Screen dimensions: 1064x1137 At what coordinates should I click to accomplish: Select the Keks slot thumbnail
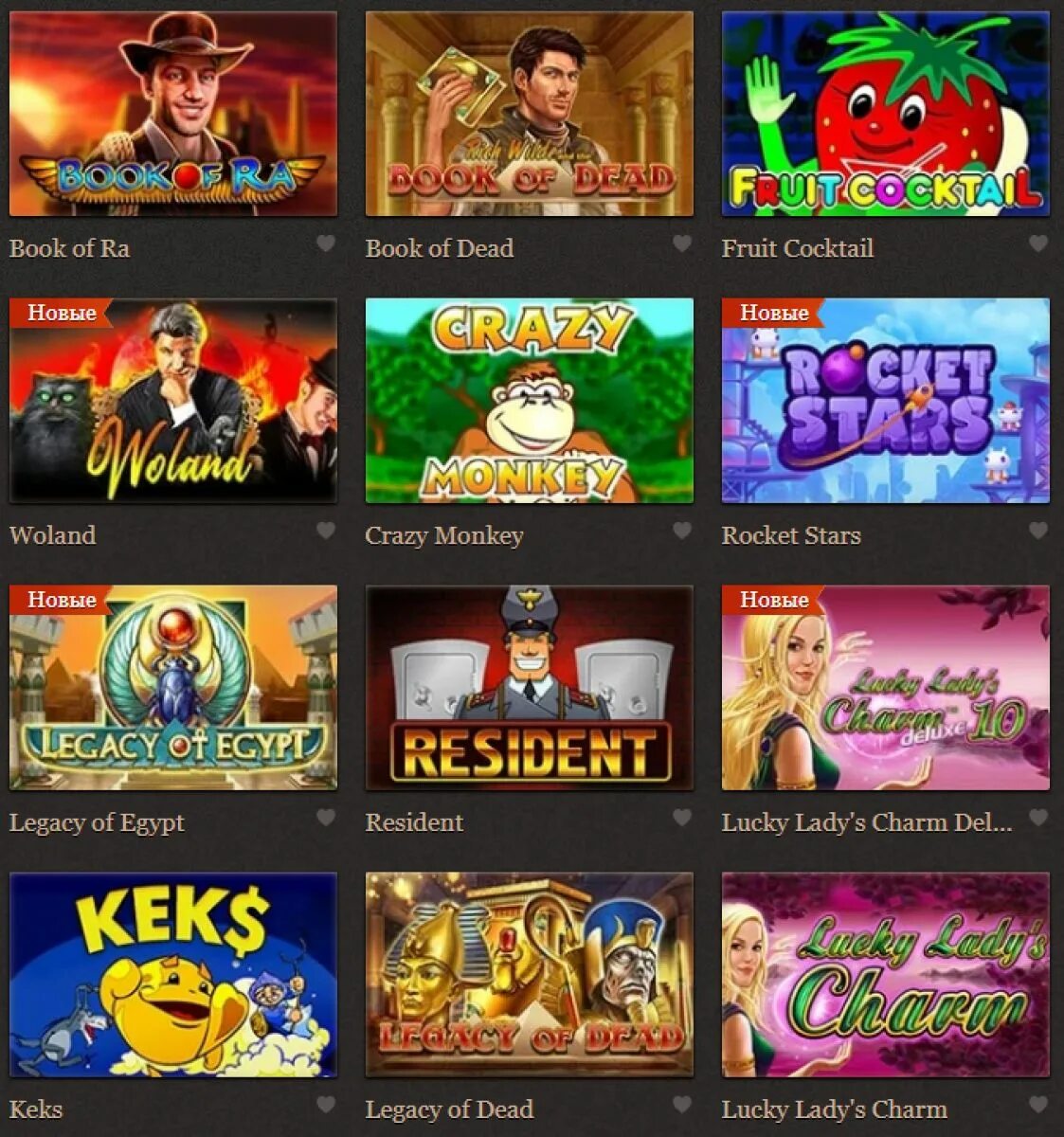coord(173,975)
